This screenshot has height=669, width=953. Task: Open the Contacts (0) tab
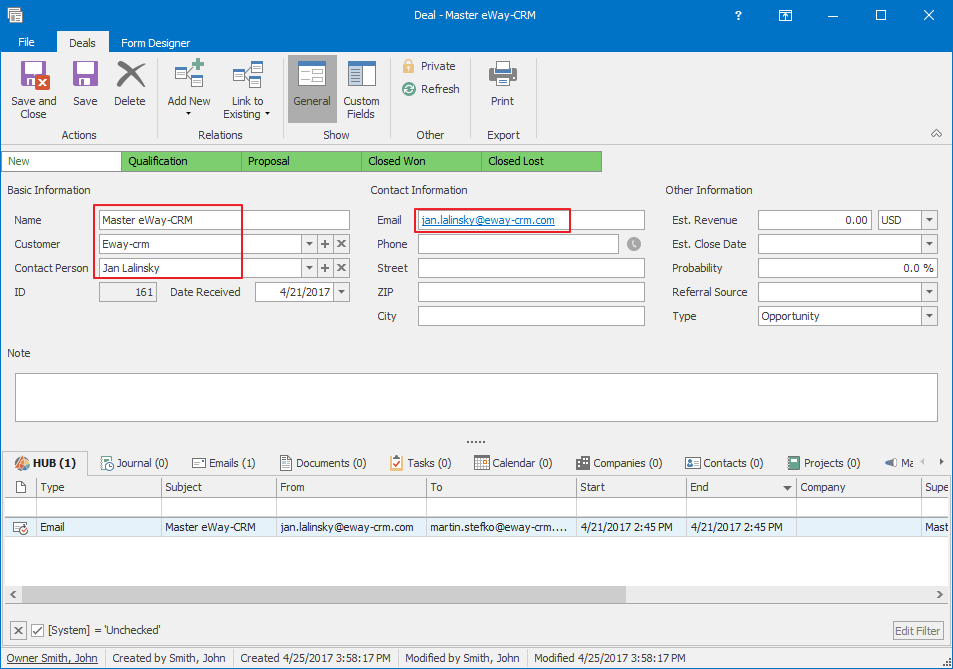[x=724, y=463]
